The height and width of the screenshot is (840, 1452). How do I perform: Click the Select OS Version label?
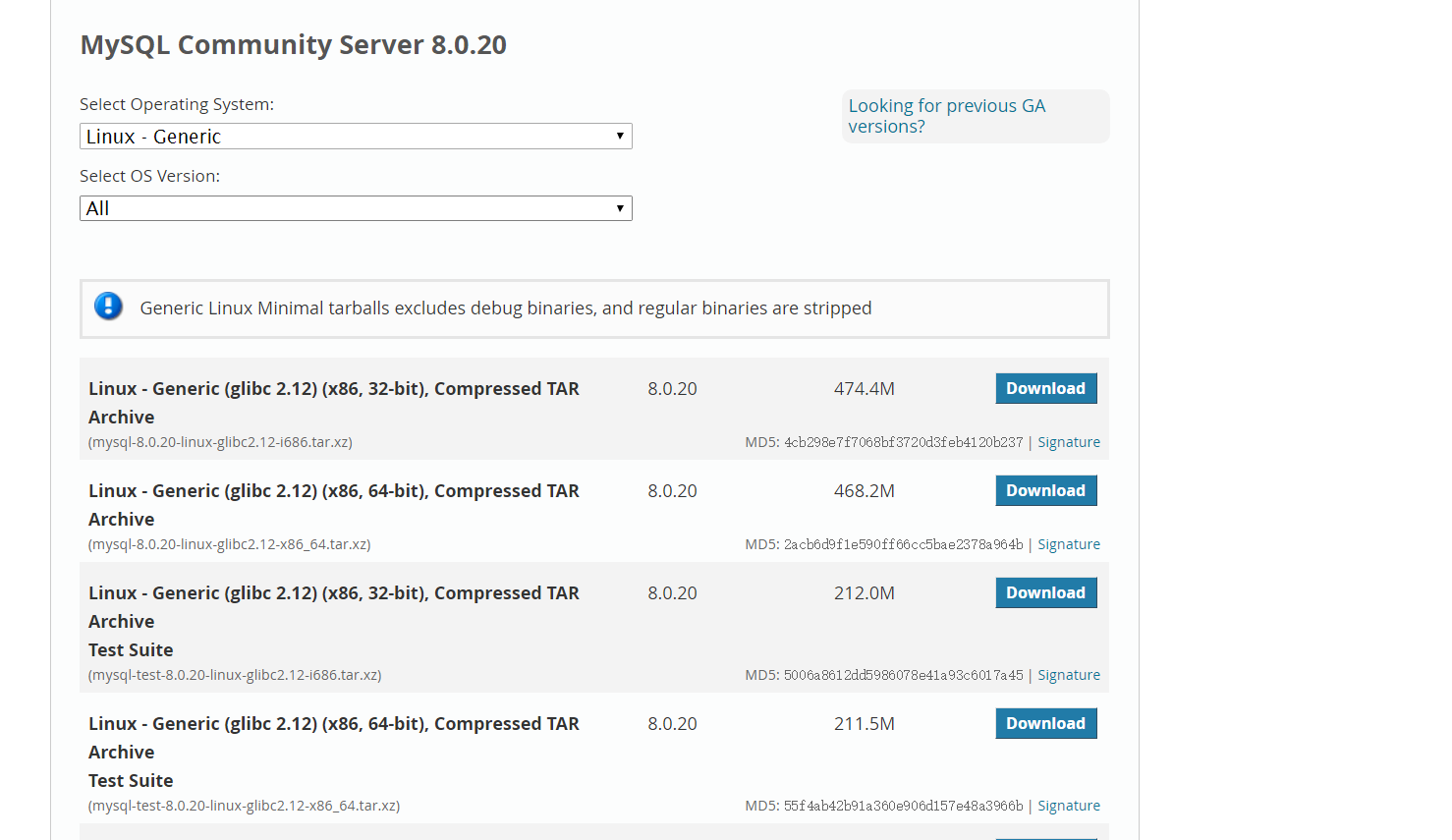tap(150, 176)
